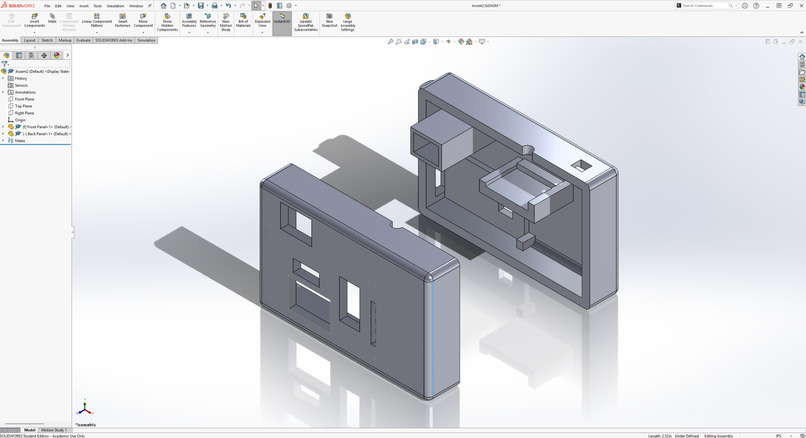The image size is (806, 438).
Task: Click the Insert Components tool
Action: [34, 21]
